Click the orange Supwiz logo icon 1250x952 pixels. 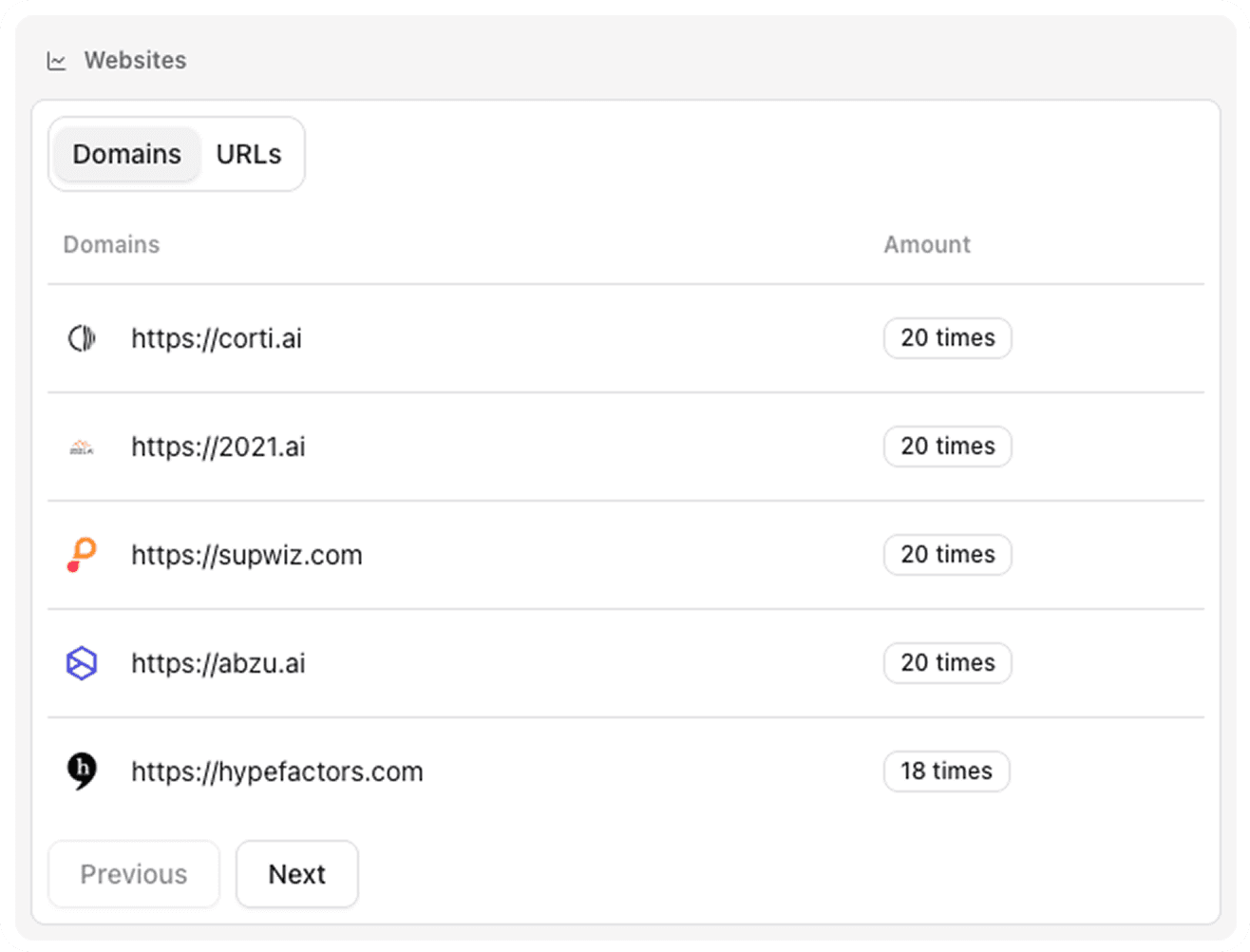(82, 555)
